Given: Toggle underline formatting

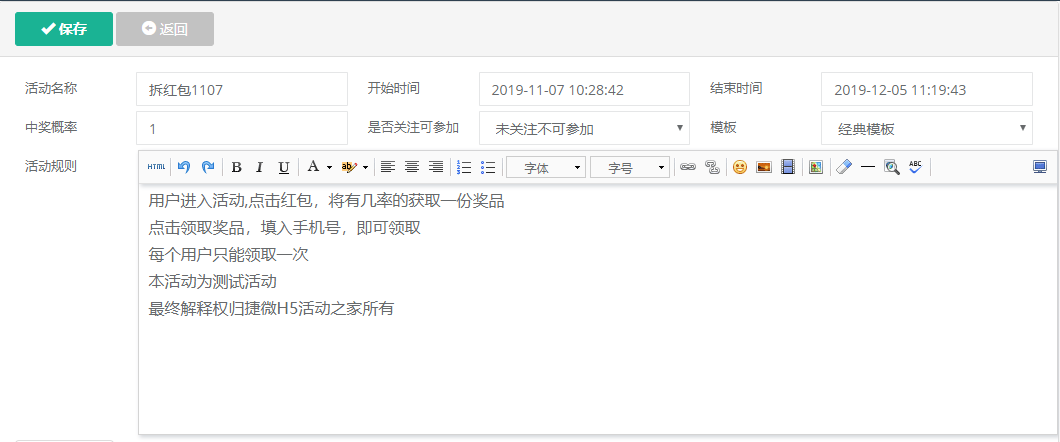Looking at the screenshot, I should (x=284, y=167).
